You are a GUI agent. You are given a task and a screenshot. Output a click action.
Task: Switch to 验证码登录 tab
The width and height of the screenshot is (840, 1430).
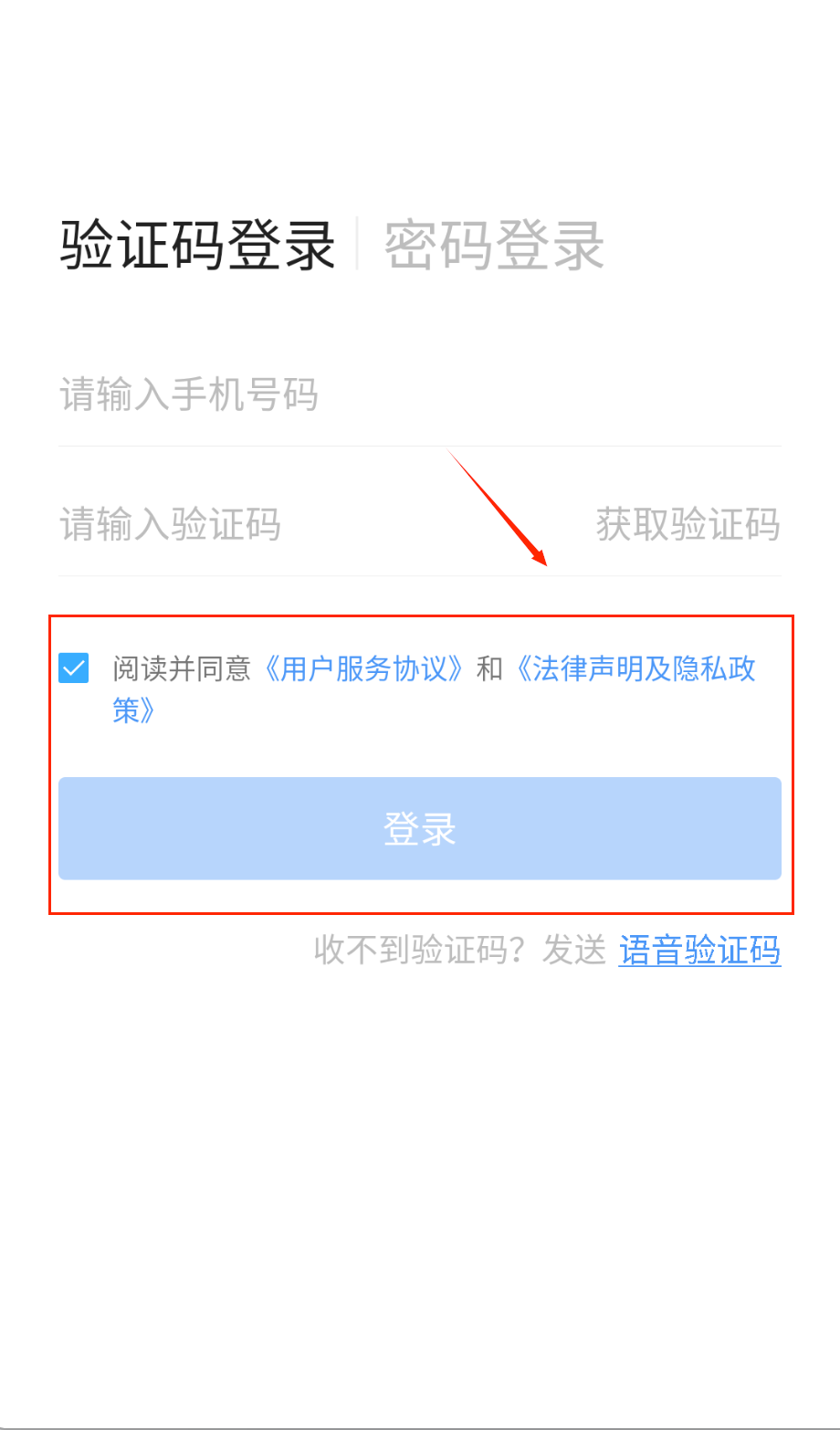click(198, 246)
